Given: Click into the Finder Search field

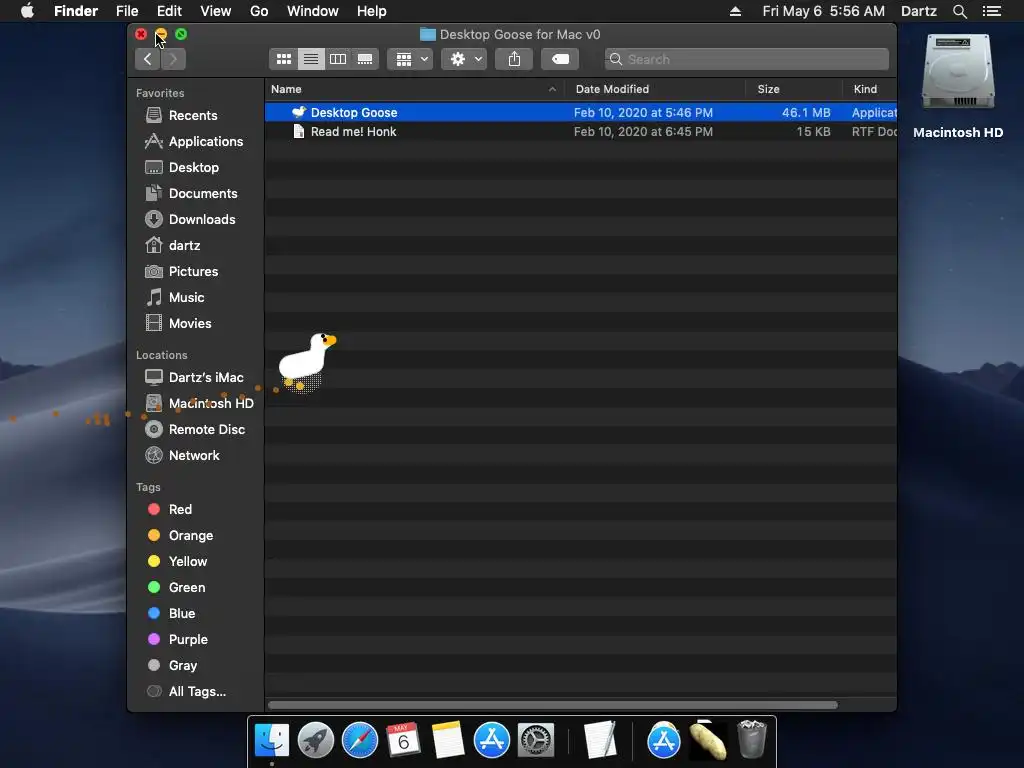Looking at the screenshot, I should click(746, 59).
